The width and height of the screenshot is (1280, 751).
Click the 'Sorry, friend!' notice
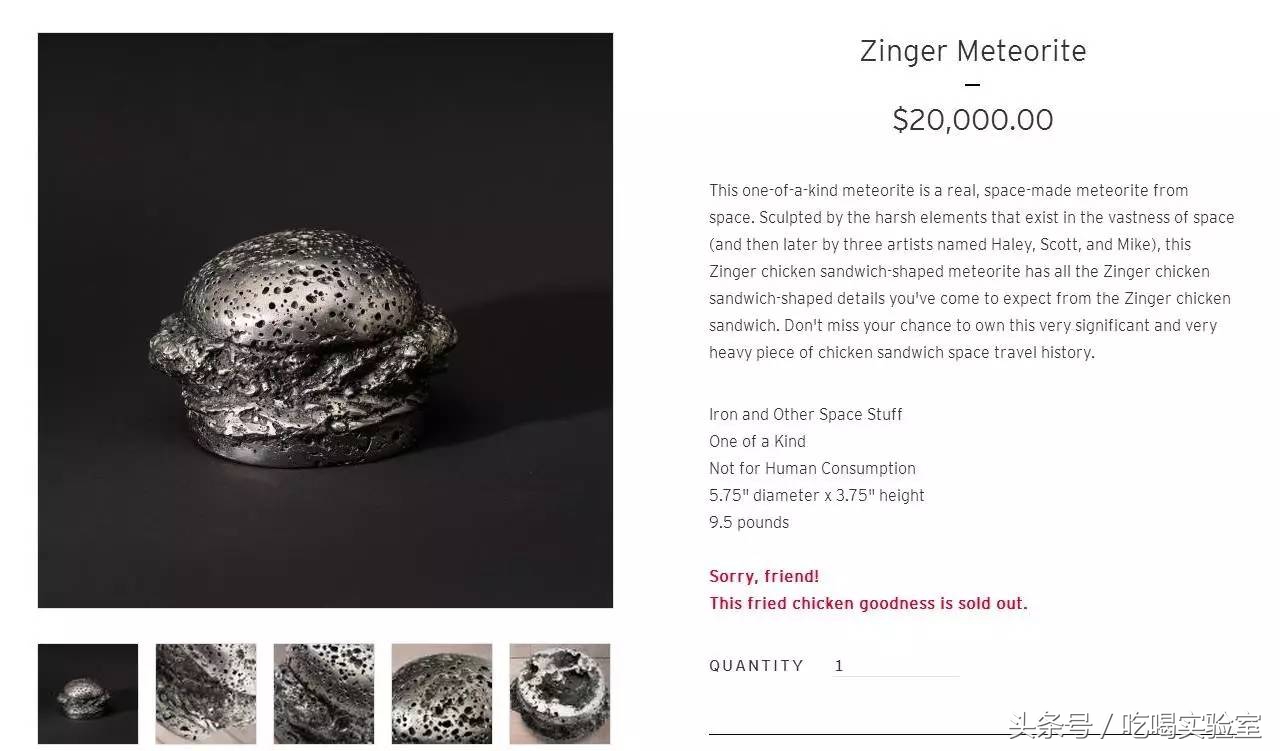[x=764, y=576]
